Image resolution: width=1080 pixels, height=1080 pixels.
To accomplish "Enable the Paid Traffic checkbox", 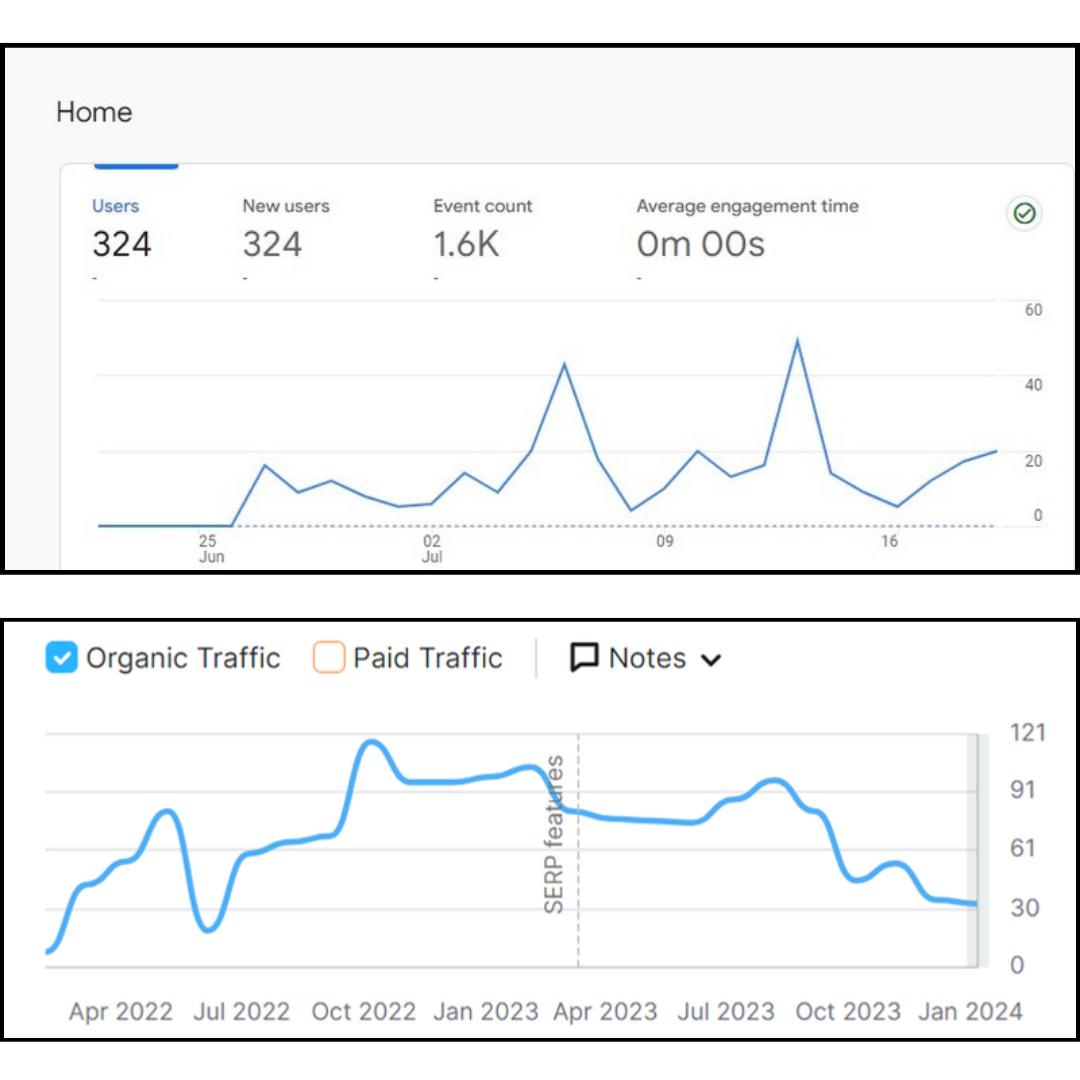I will pyautogui.click(x=329, y=657).
